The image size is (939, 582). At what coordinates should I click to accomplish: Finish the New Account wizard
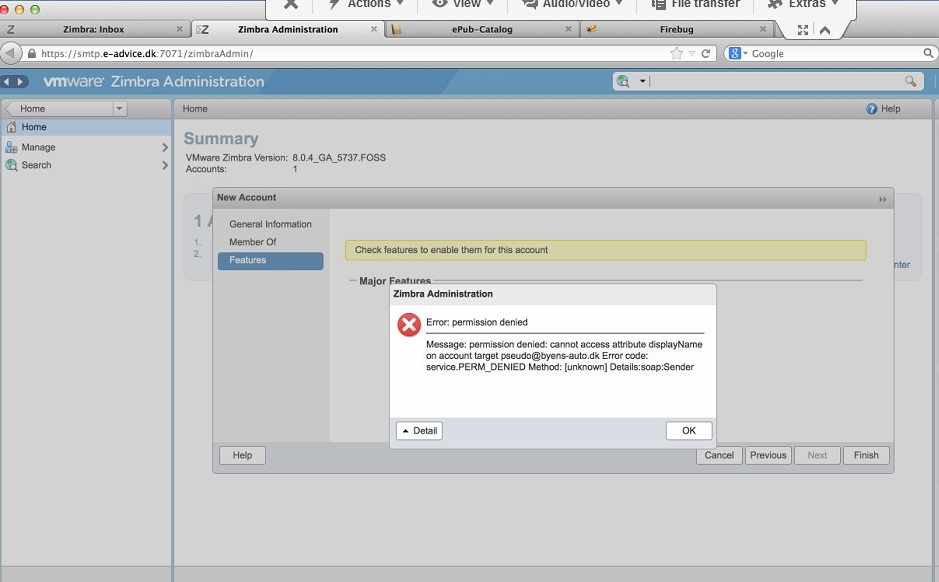(x=866, y=455)
